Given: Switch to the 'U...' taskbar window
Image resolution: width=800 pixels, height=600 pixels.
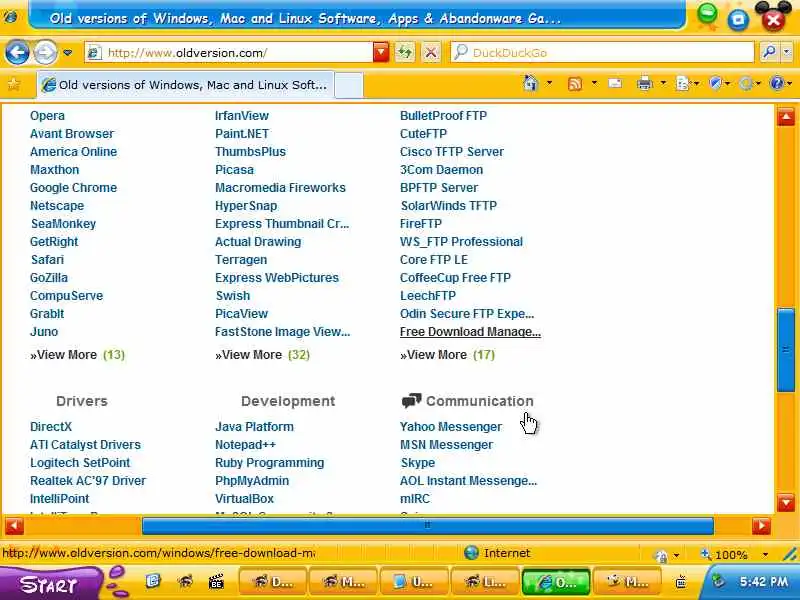Looking at the screenshot, I should coord(414,582).
